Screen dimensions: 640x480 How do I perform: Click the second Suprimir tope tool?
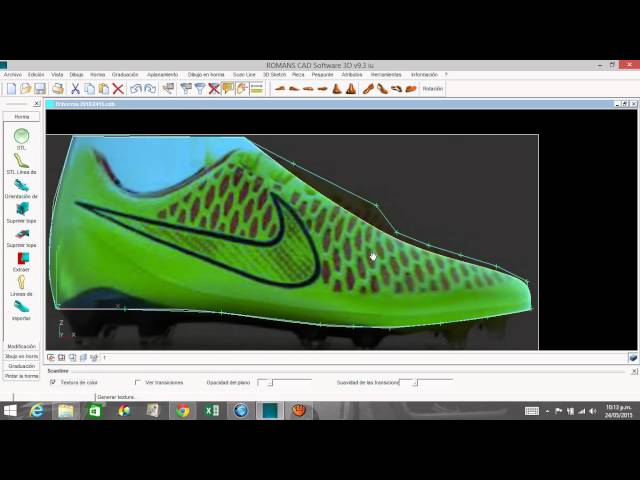pos(21,233)
